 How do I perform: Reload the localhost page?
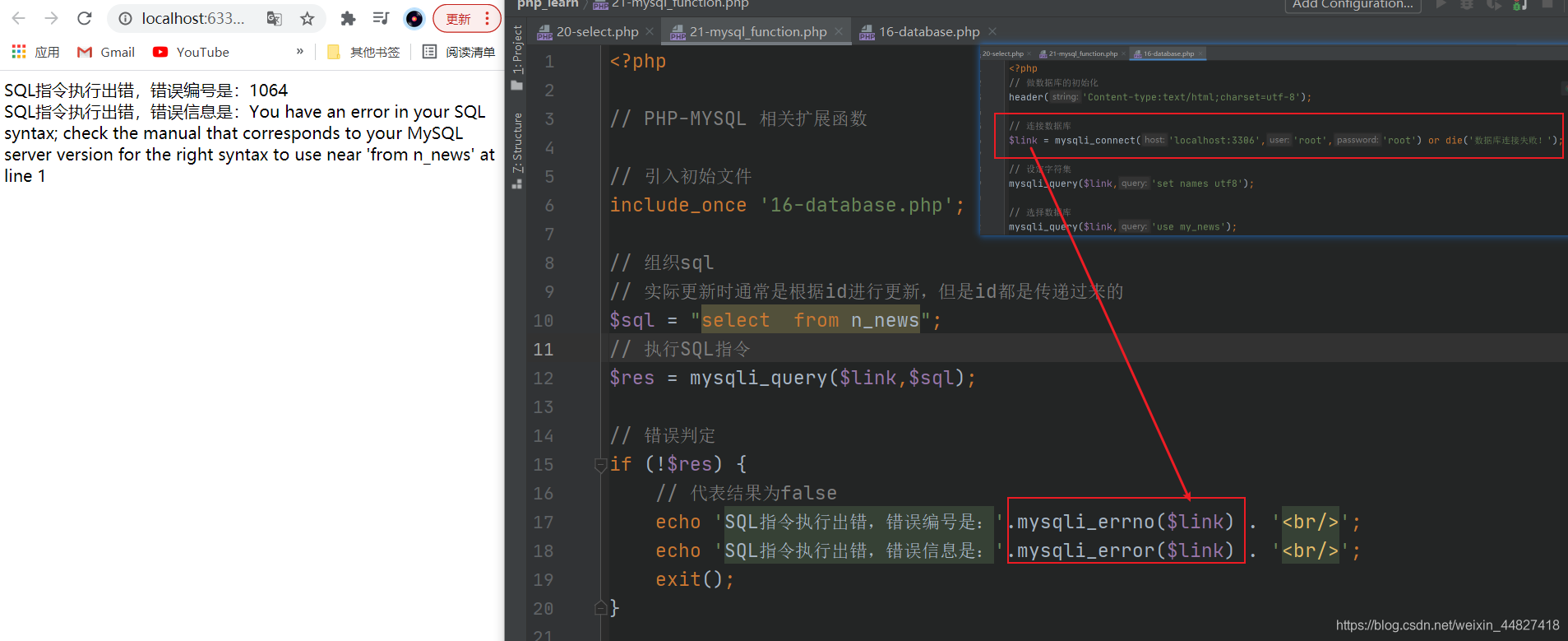(84, 18)
